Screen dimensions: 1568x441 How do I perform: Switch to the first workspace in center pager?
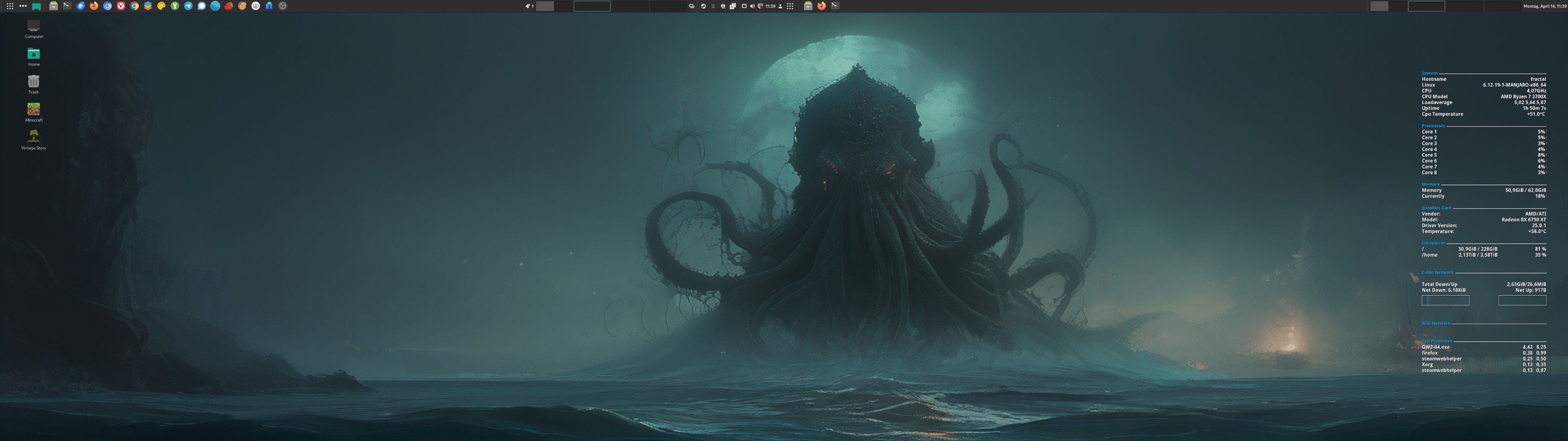[x=554, y=6]
